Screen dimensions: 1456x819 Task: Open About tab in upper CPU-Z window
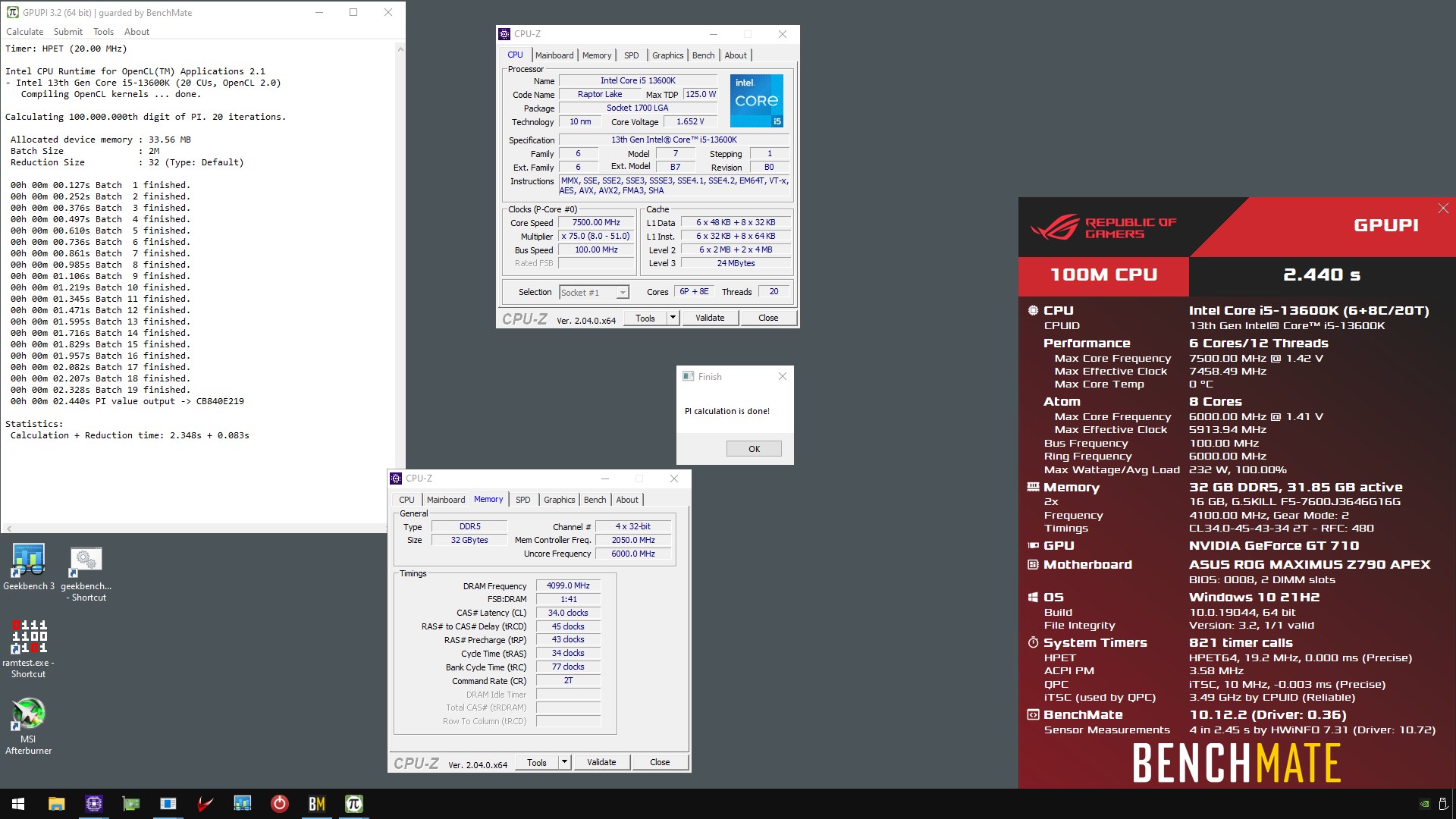735,55
